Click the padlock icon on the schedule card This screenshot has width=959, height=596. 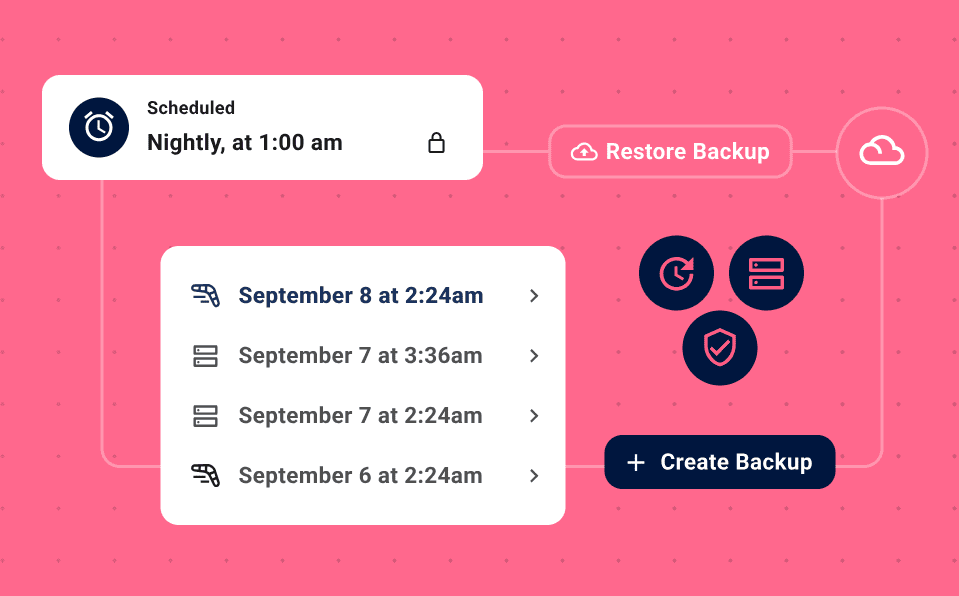(x=436, y=143)
